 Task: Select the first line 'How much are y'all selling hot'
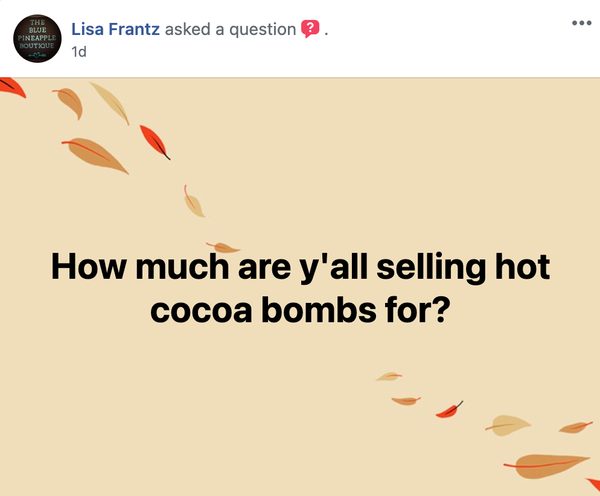click(x=300, y=268)
